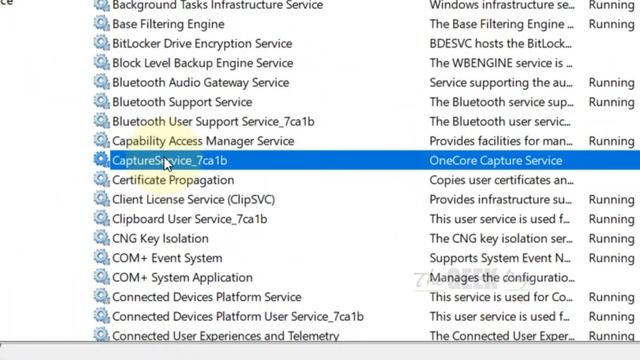The height and width of the screenshot is (360, 640).
Task: Click Running status of Bluetooth Audio Gateway Service
Action: tap(611, 83)
